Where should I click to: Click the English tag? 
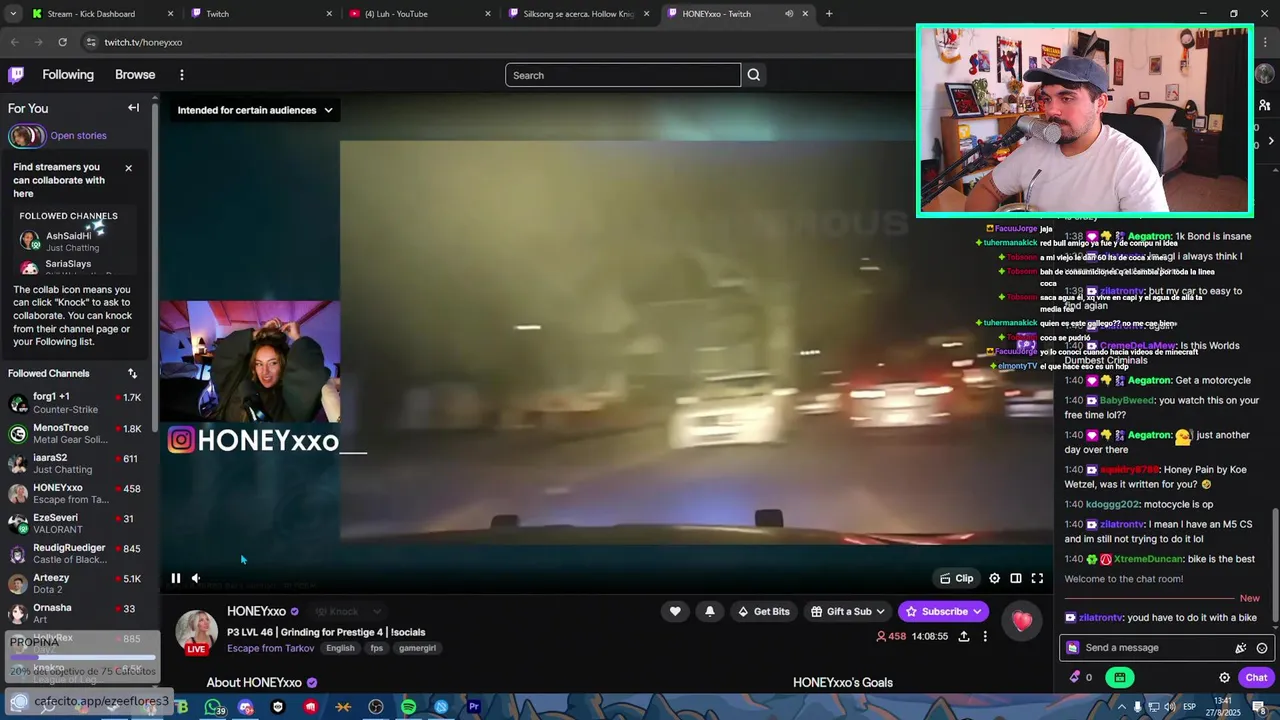(340, 648)
